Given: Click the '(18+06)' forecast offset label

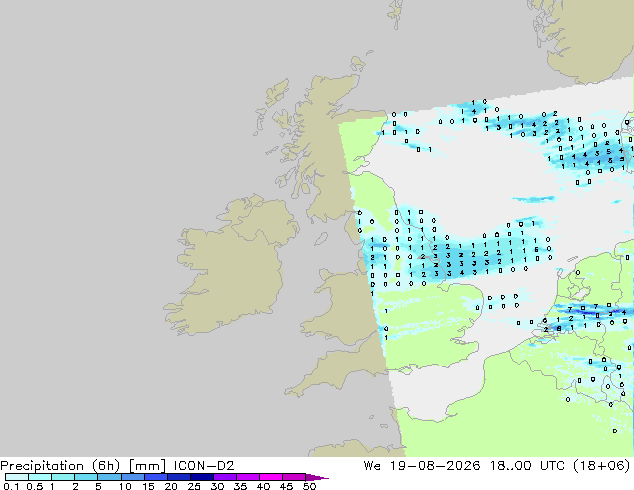Looking at the screenshot, I should pyautogui.click(x=601, y=466).
